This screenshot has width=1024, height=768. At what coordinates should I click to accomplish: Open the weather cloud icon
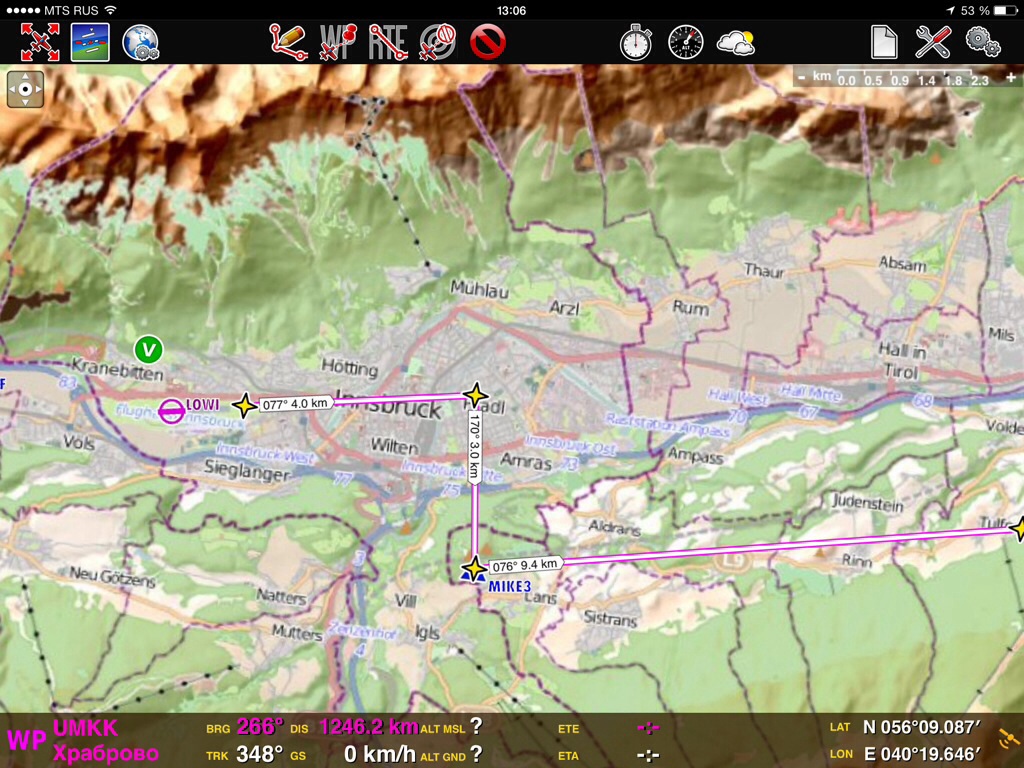(736, 42)
